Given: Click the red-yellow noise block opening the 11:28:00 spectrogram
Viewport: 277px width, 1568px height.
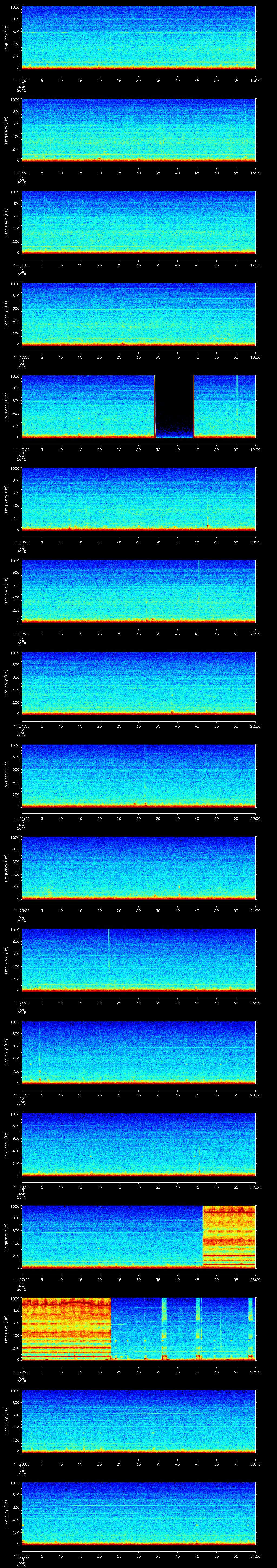Looking at the screenshot, I should [x=66, y=1329].
